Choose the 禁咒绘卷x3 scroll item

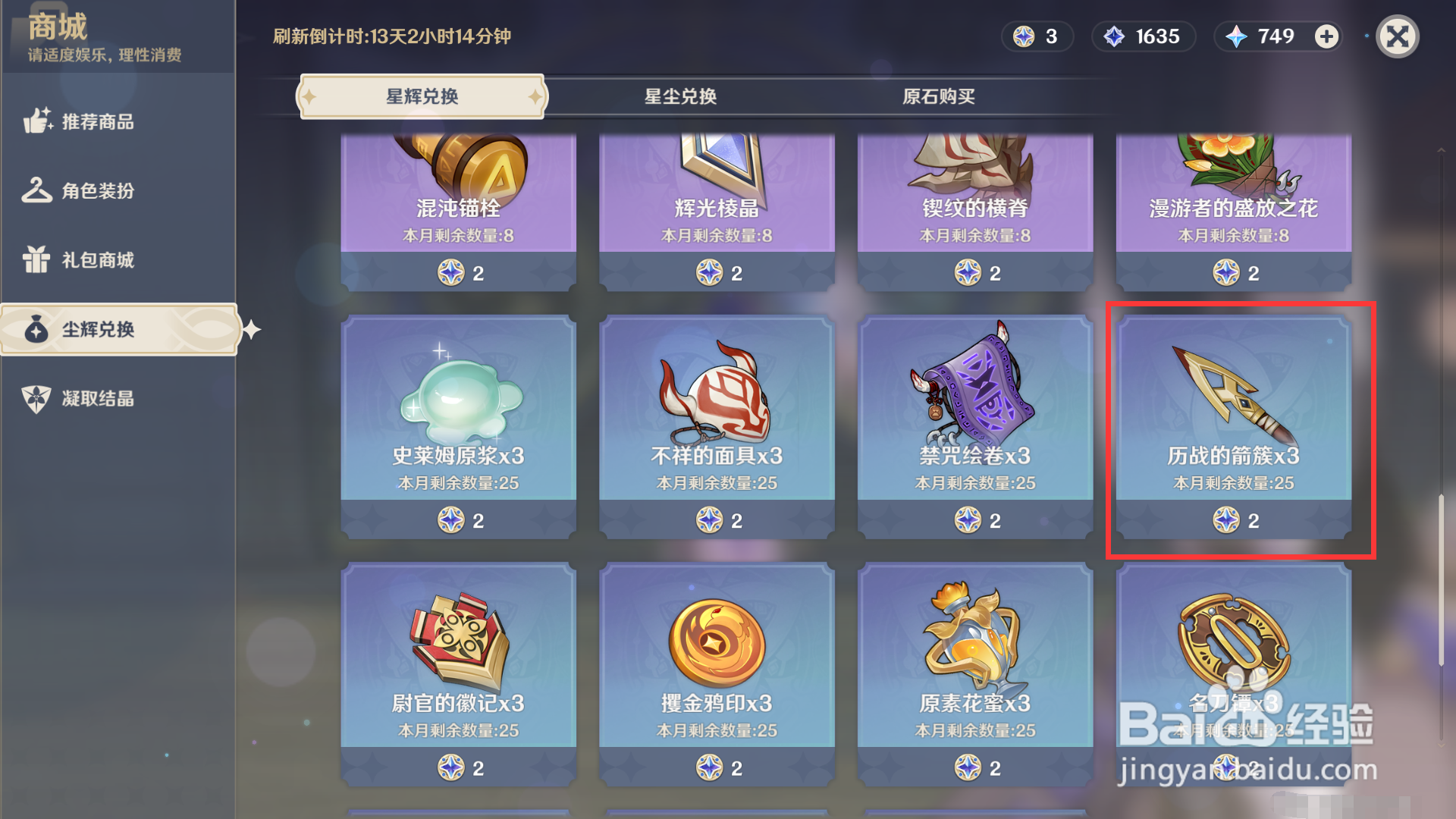tap(975, 427)
